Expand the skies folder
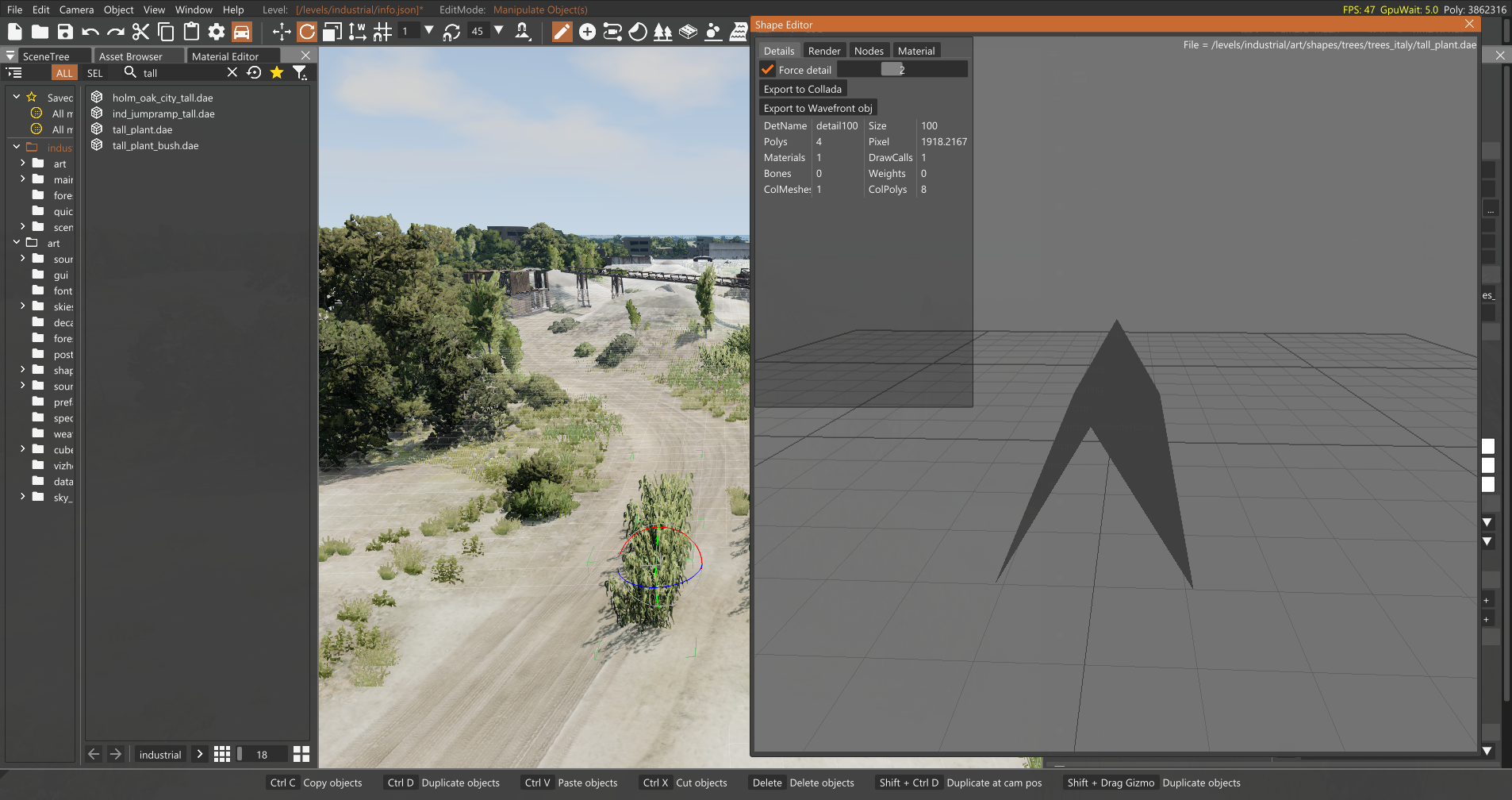The width and height of the screenshot is (1512, 800). 23,306
